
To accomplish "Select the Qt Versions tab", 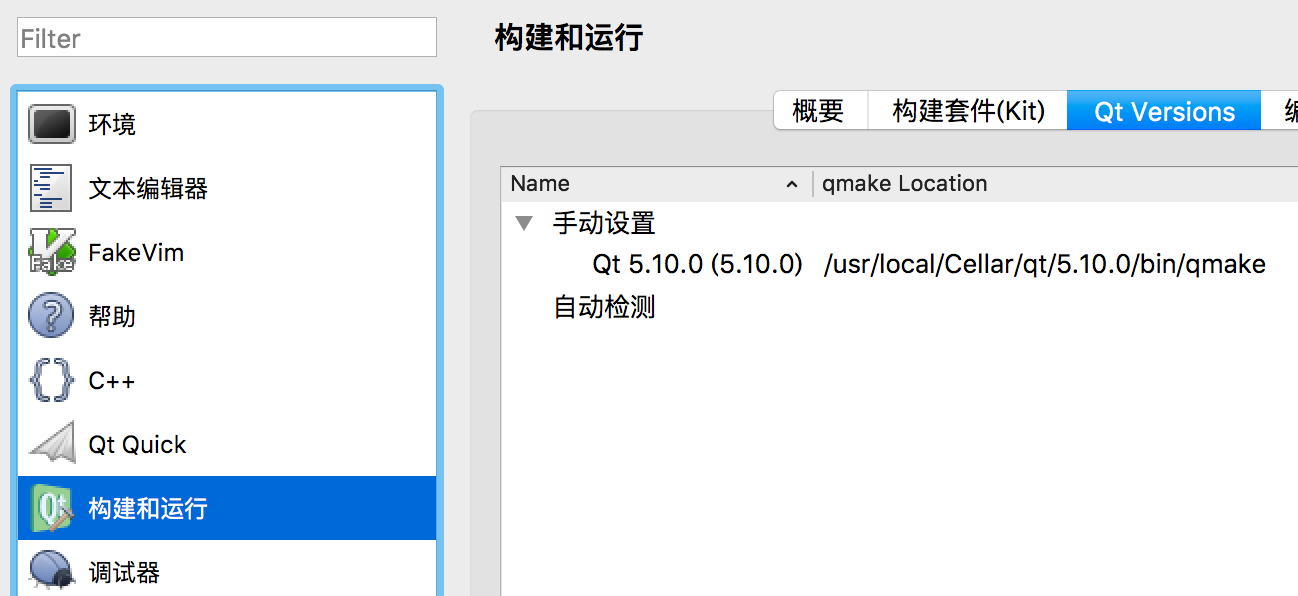I will 1164,111.
